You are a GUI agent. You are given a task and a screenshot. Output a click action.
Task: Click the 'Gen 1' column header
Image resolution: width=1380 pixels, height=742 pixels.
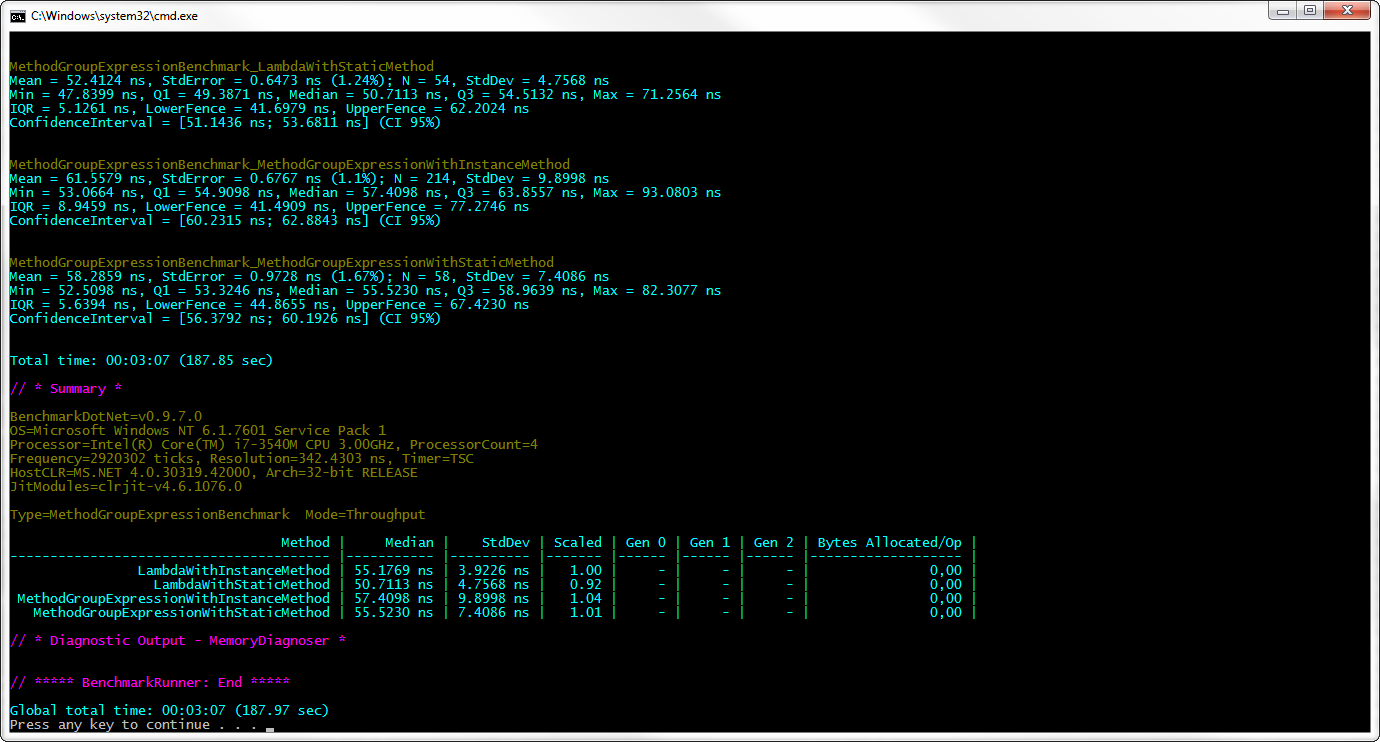pyautogui.click(x=710, y=542)
